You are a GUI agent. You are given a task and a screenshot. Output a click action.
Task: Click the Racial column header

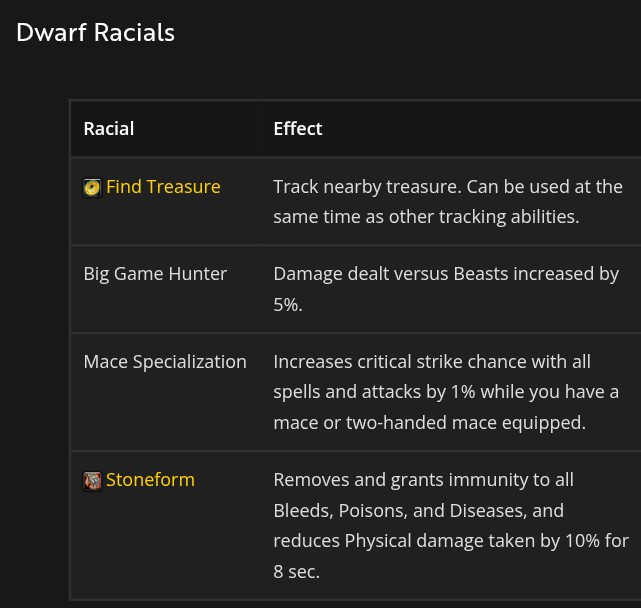click(x=109, y=129)
